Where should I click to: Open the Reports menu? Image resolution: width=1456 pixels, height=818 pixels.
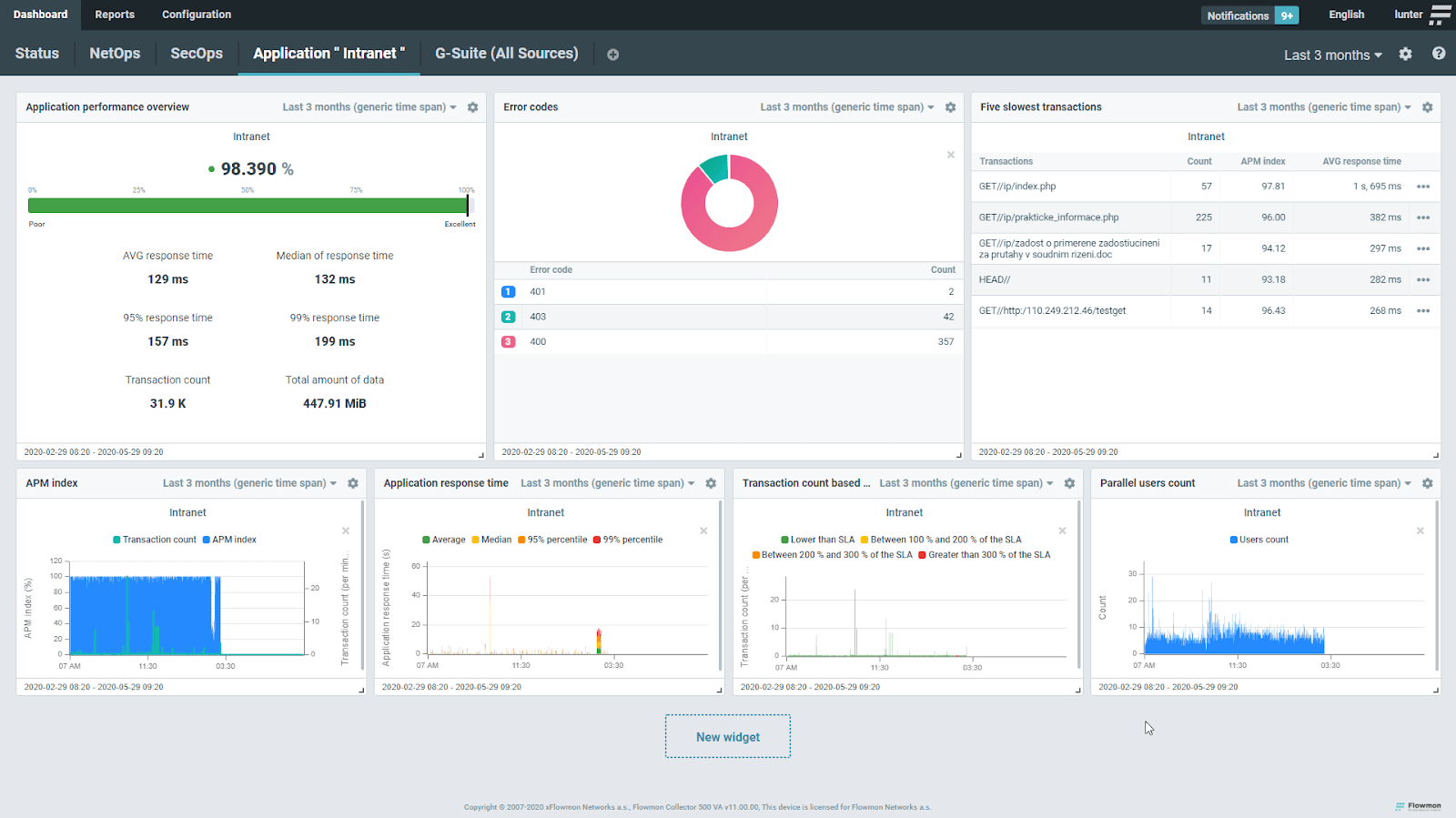click(115, 15)
